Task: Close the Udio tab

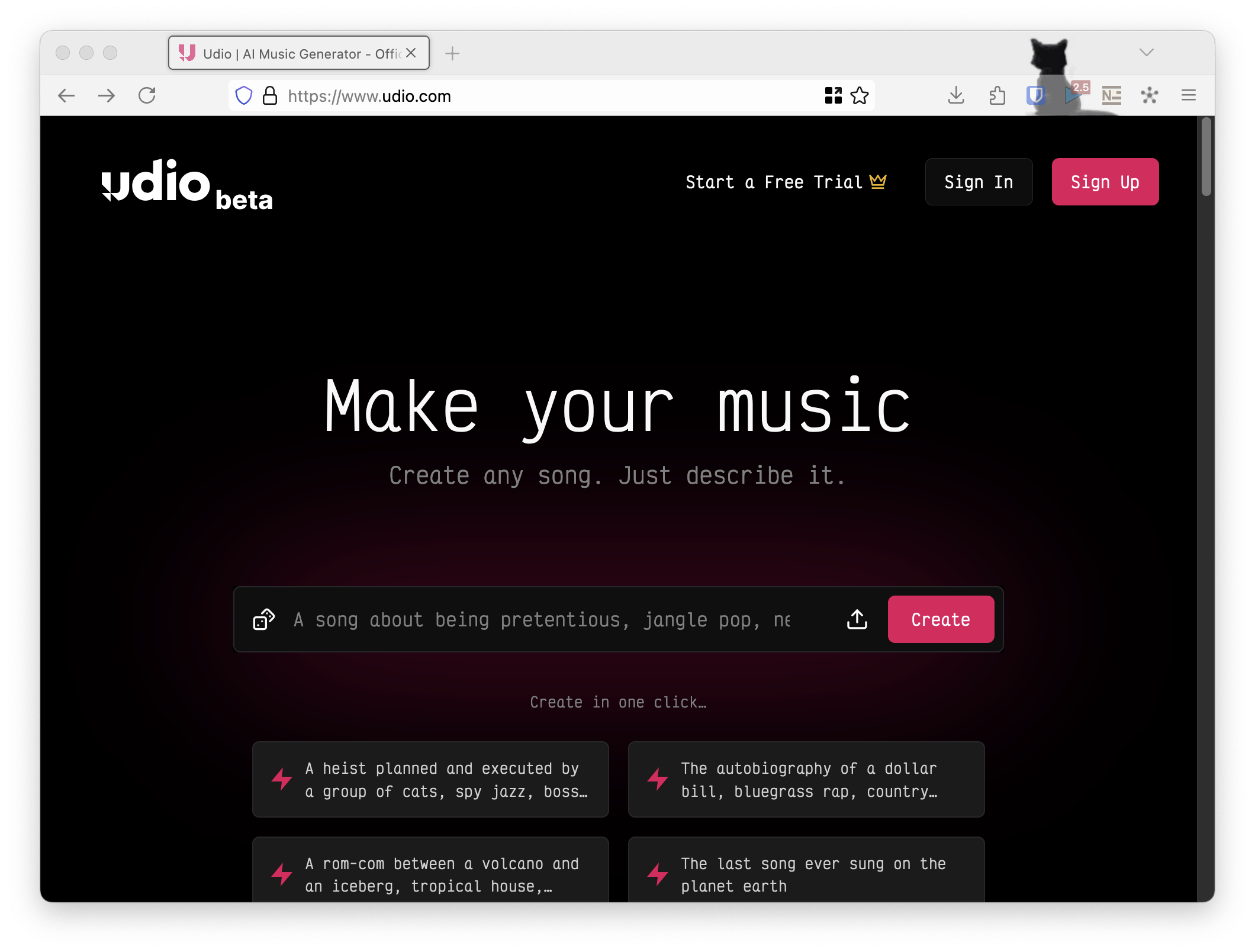Action: (x=411, y=53)
